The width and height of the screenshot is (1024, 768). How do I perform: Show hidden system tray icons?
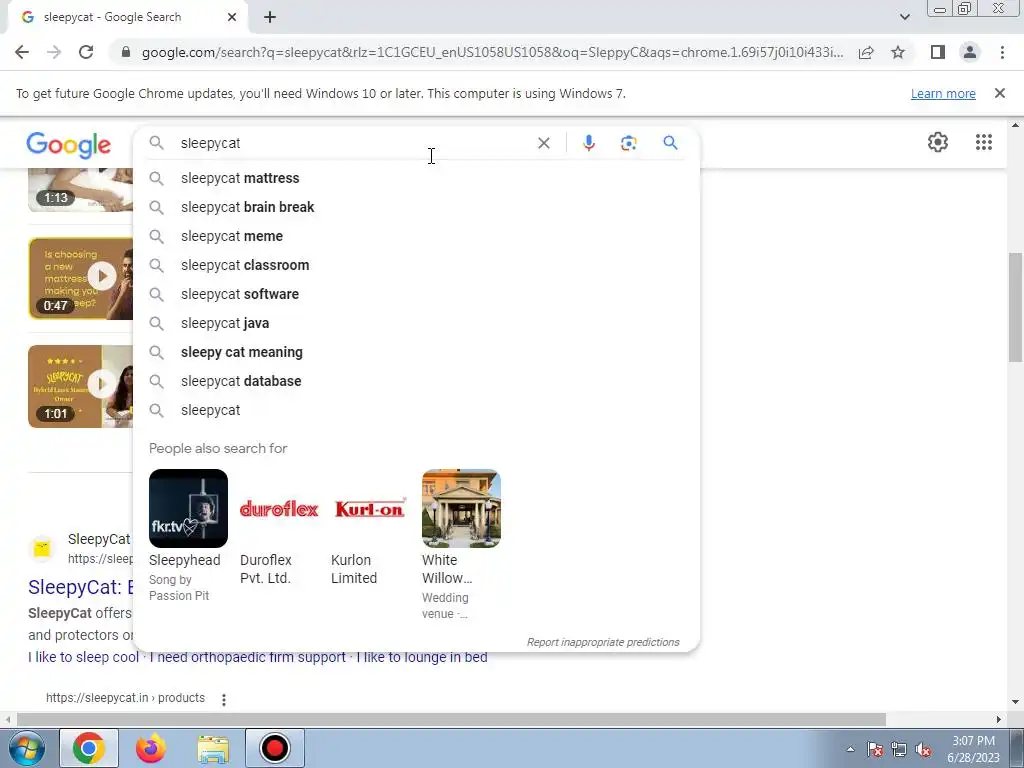click(x=850, y=750)
